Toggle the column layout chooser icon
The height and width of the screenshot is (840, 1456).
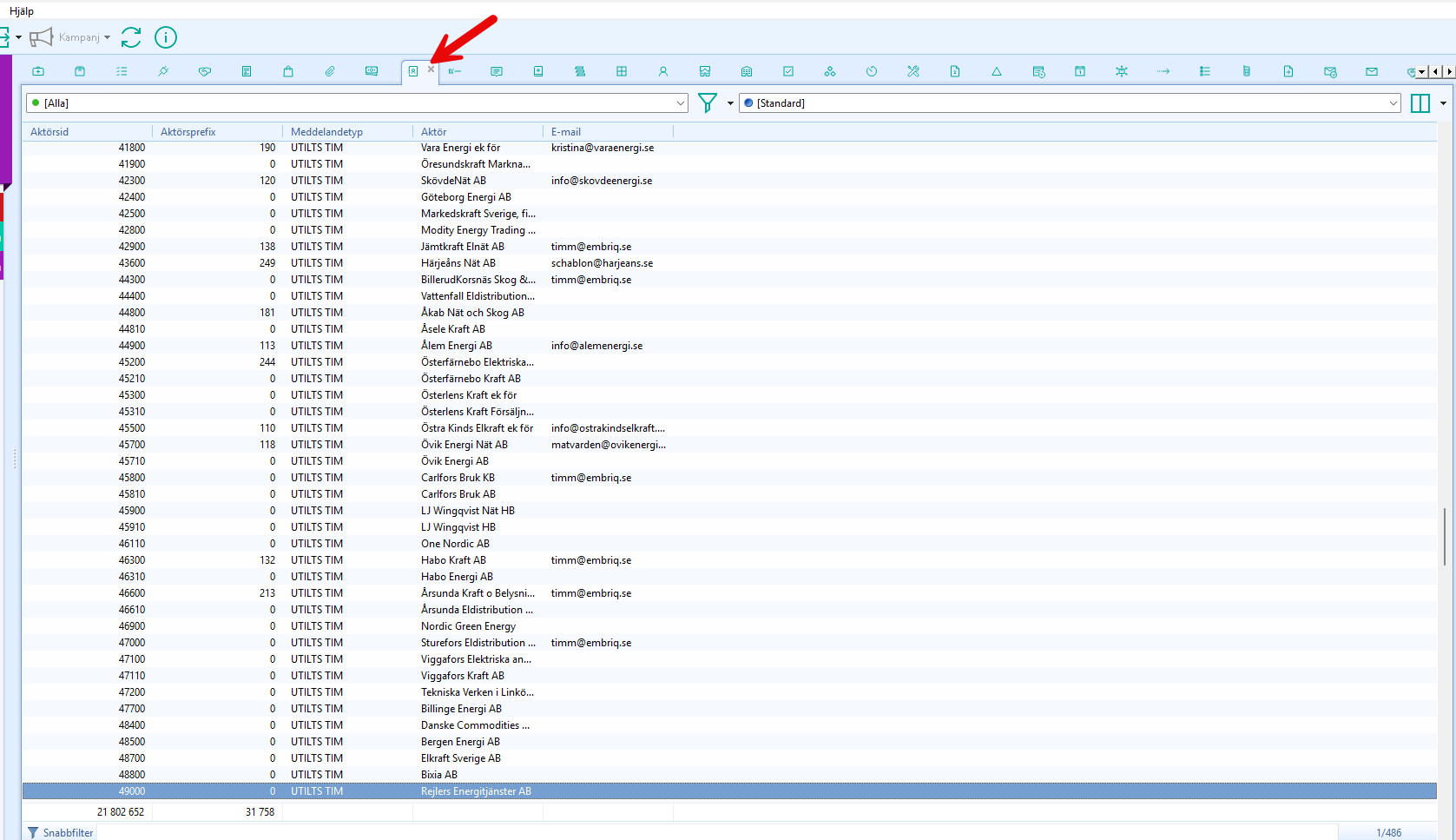(1420, 103)
